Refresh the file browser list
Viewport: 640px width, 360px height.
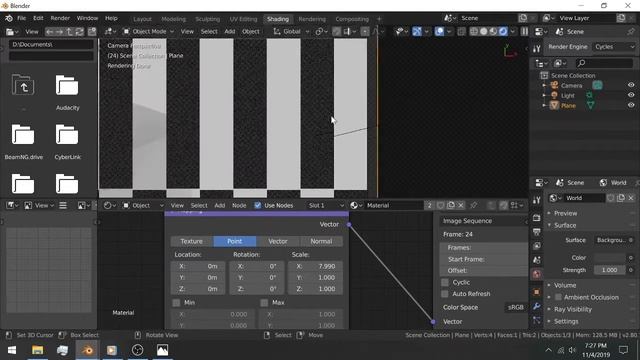click(x=79, y=31)
